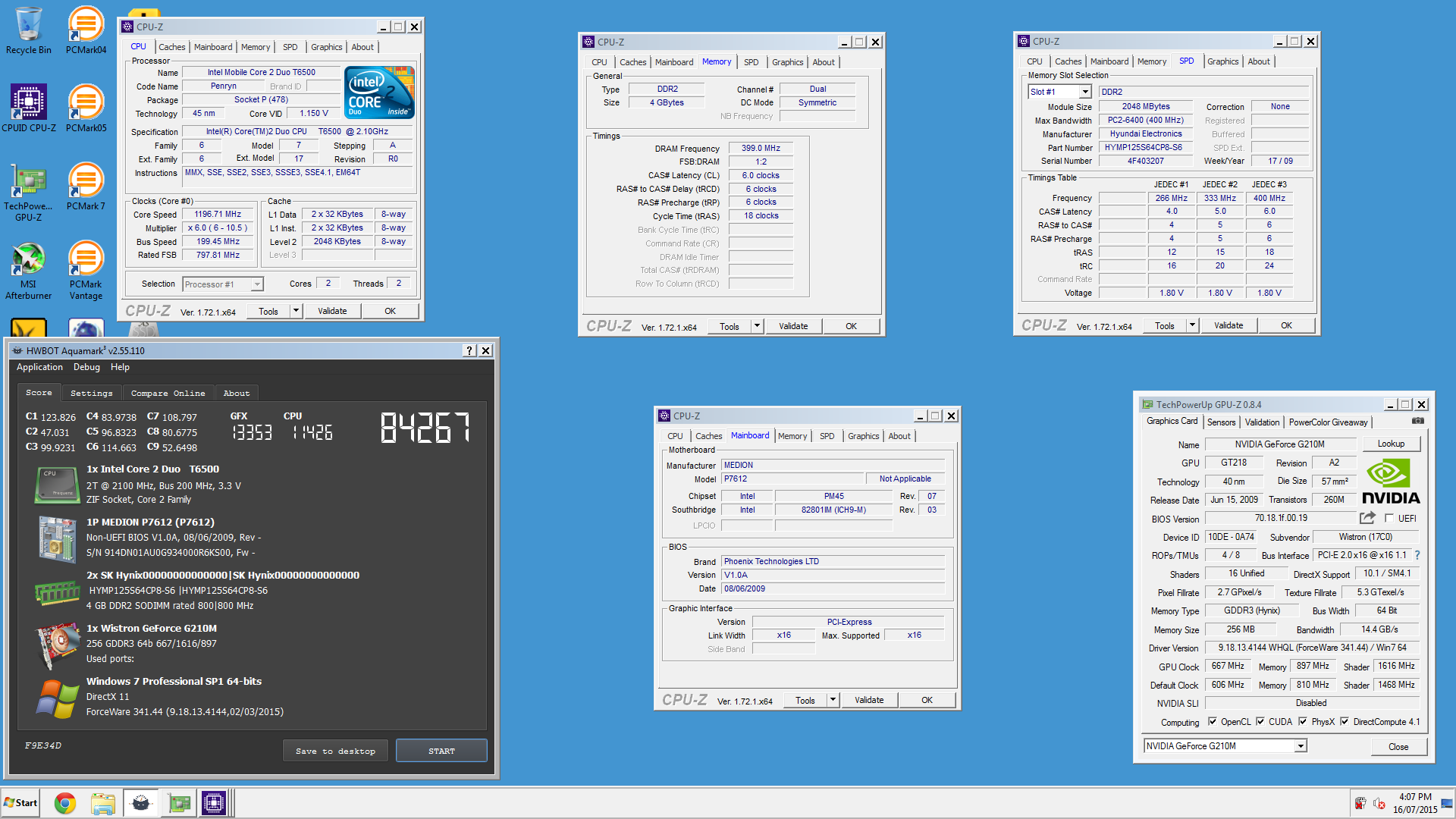Image resolution: width=1456 pixels, height=819 pixels.
Task: Click the NVIDIA logo in GPU-Z
Action: (x=1391, y=481)
